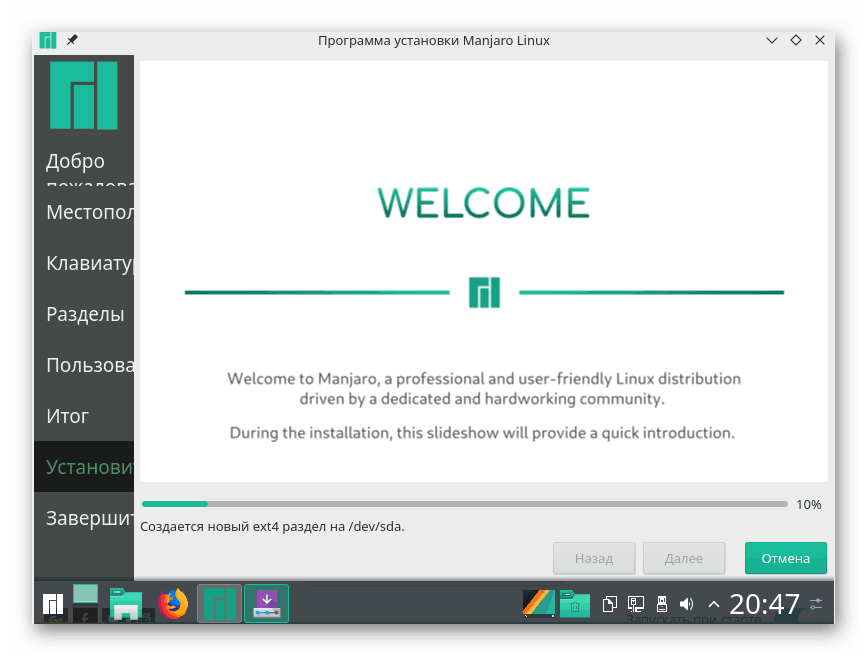Click the 10% progress label
The height and width of the screenshot is (656, 867).
click(808, 504)
